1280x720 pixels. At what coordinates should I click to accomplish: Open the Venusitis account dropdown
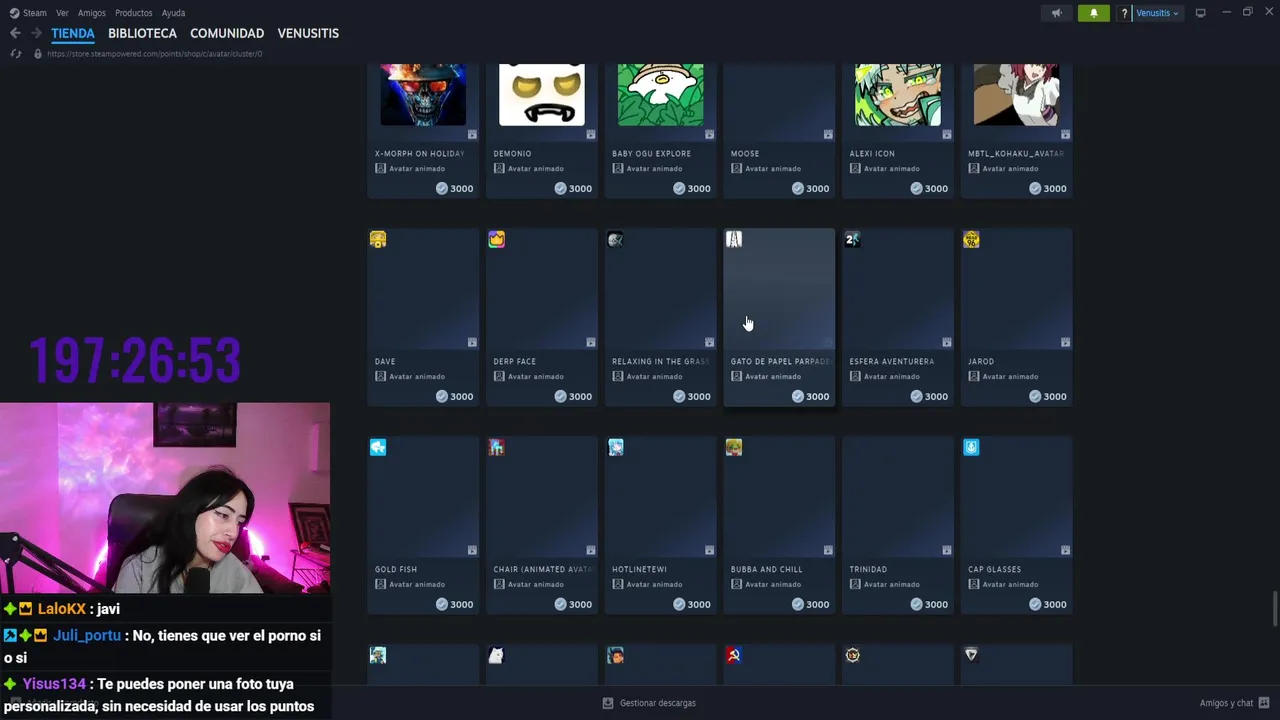[1157, 13]
